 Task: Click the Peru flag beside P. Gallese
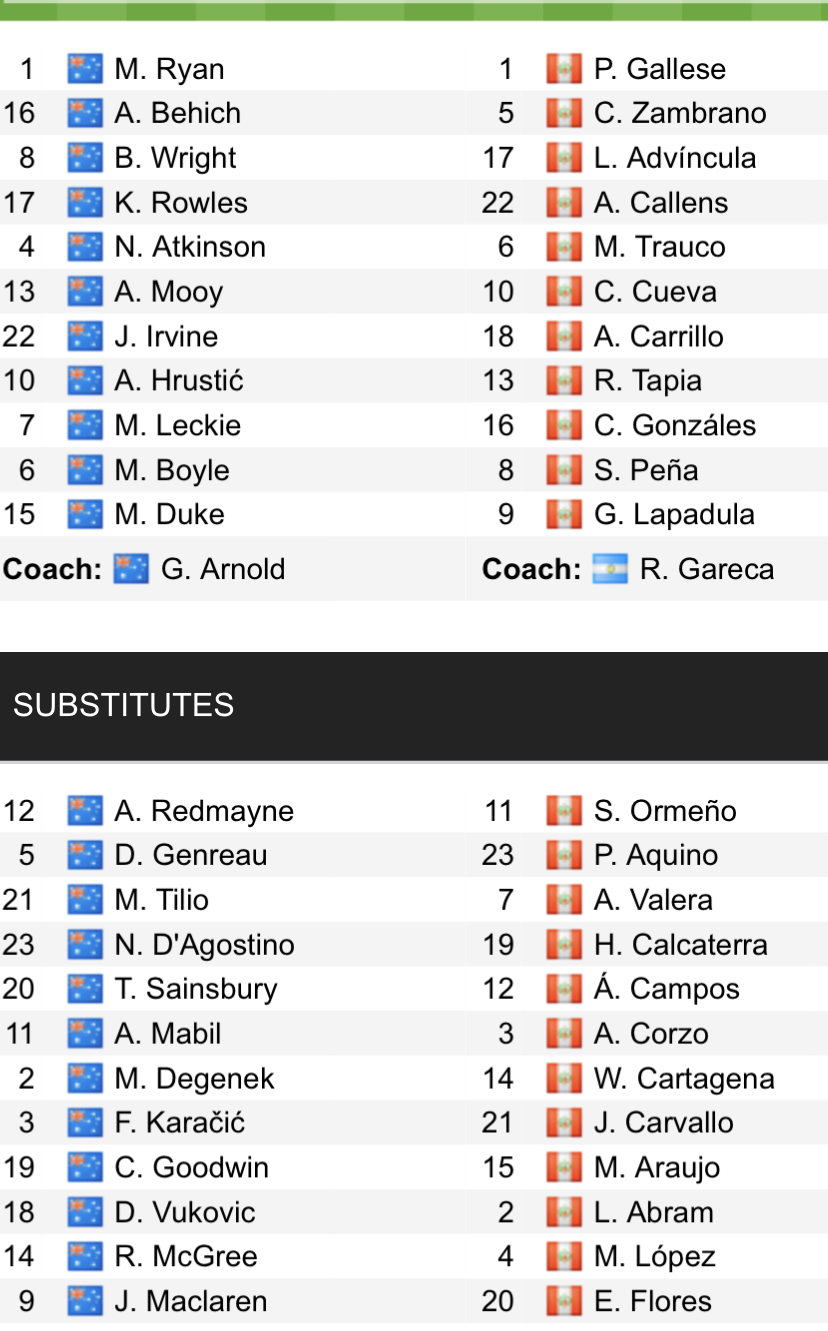click(x=564, y=69)
